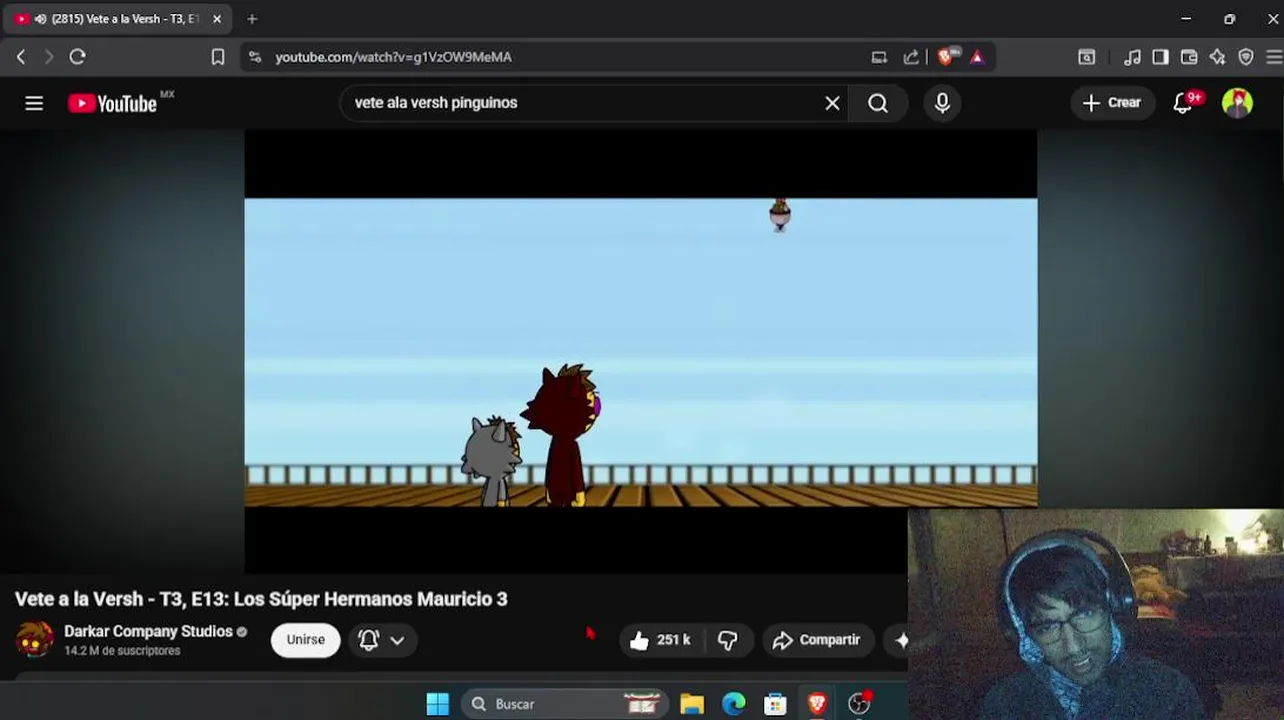Open a new browser tab
This screenshot has height=720, width=1284.
coord(252,19)
